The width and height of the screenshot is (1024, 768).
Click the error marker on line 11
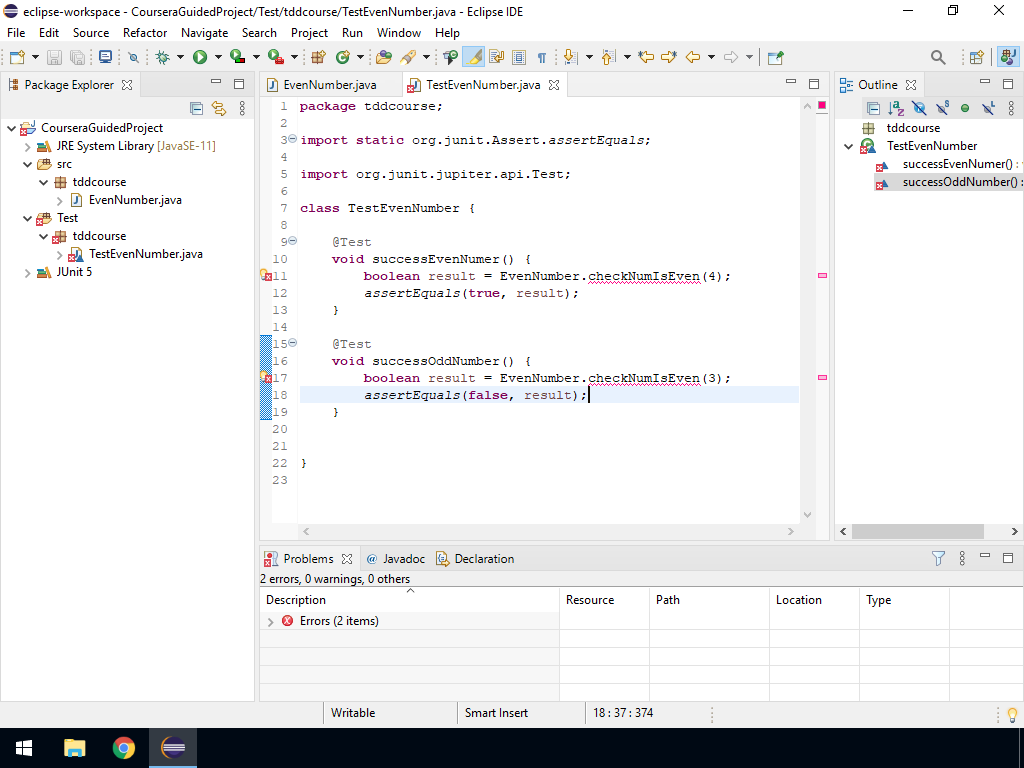(266, 276)
